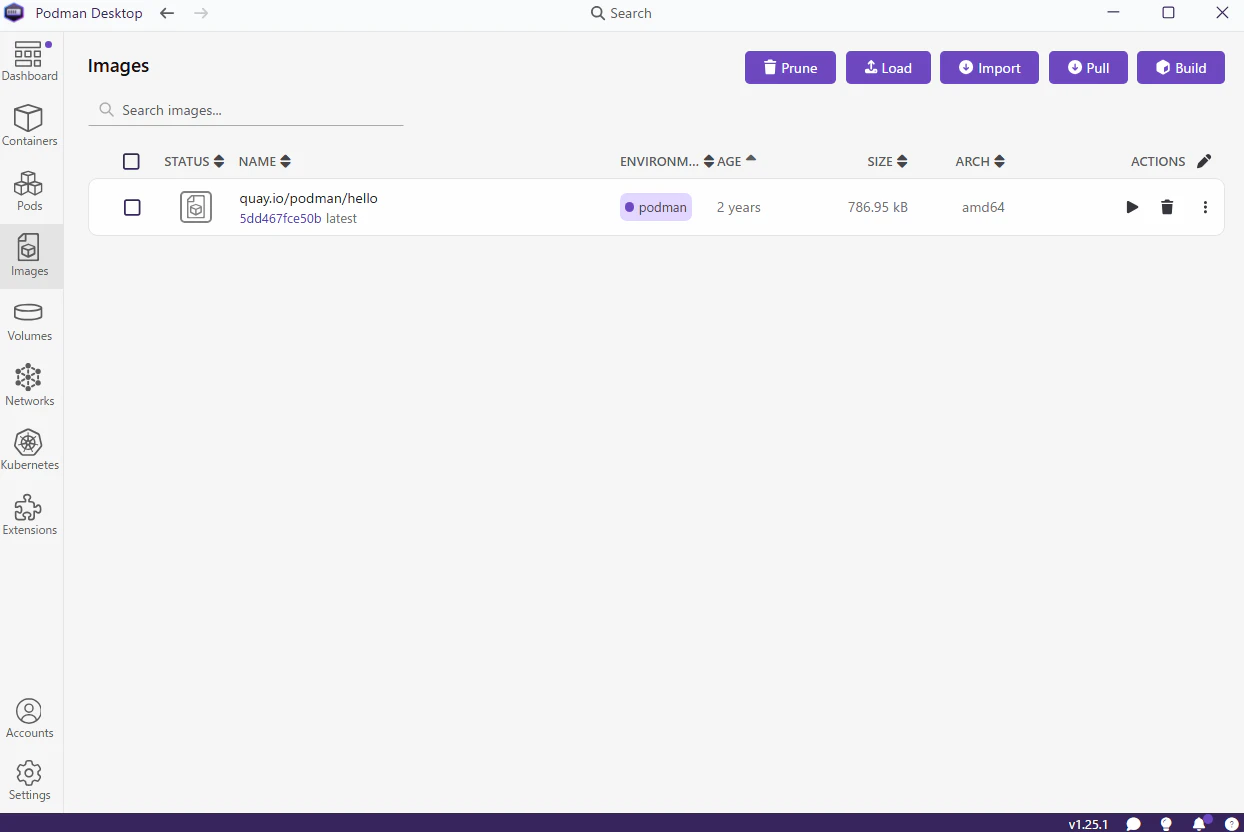Viewport: 1244px width, 832px height.
Task: Toggle the select-all images checkbox
Action: click(x=131, y=161)
